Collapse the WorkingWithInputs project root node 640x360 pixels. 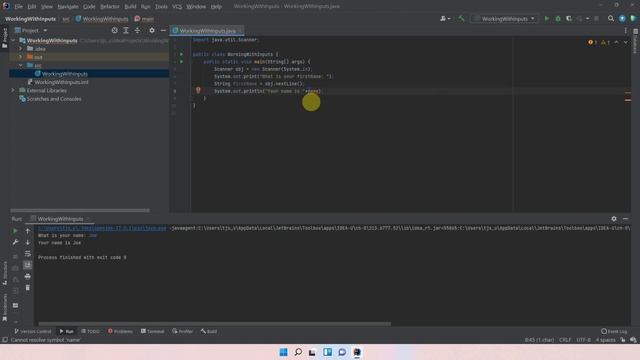click(13, 40)
